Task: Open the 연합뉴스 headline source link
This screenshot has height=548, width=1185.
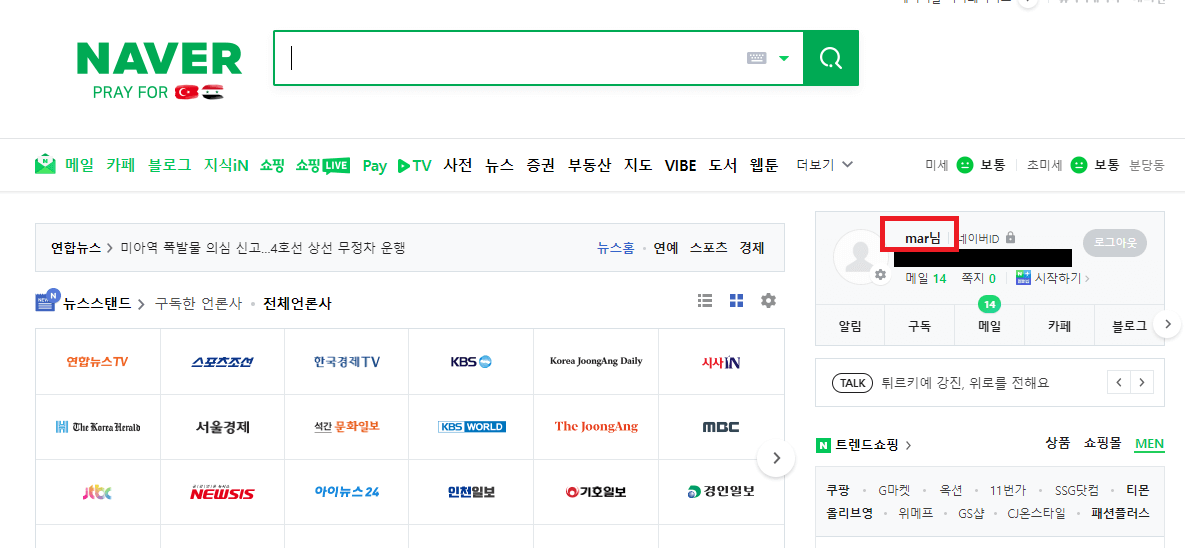Action: pyautogui.click(x=76, y=247)
